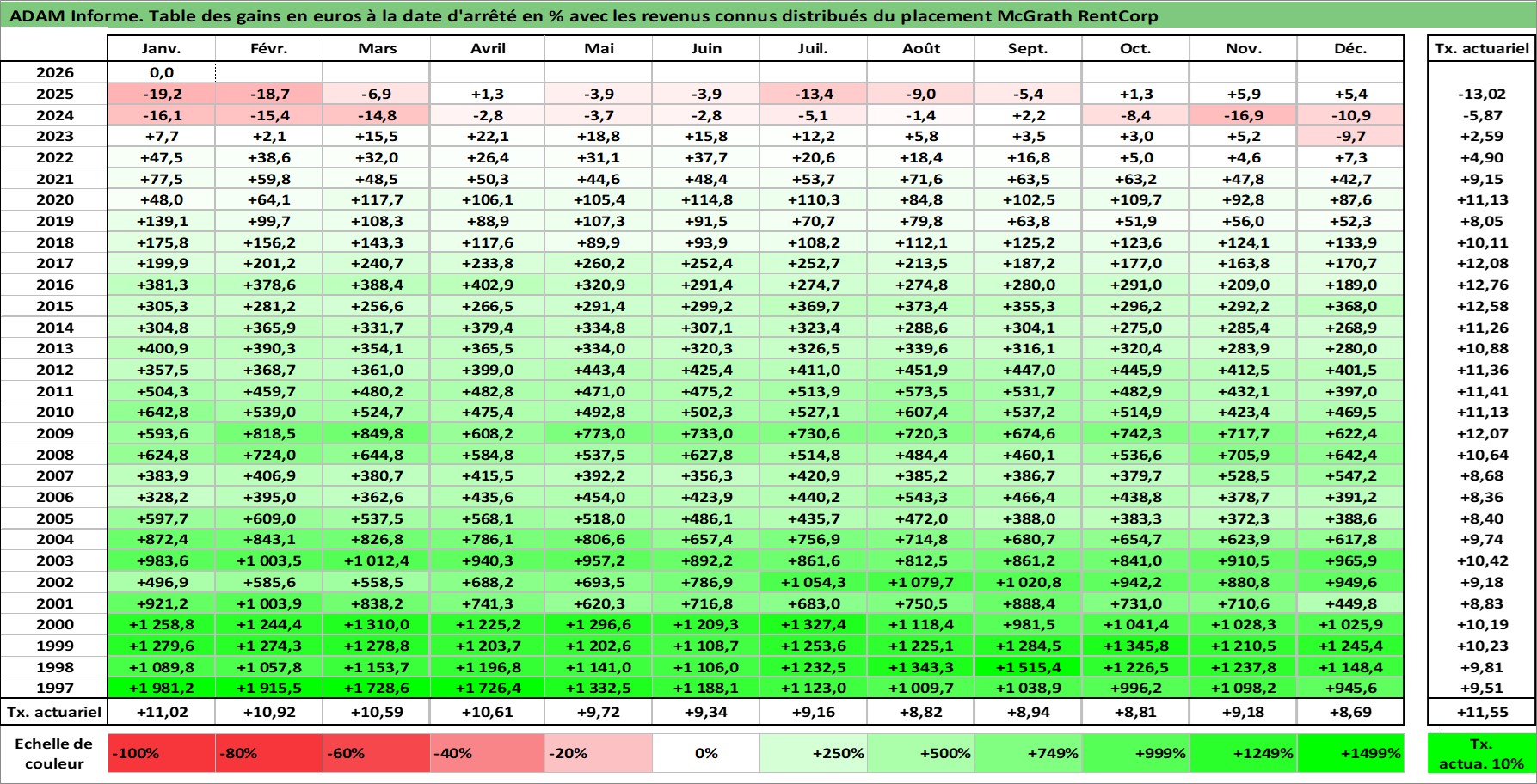This screenshot has width=1537, height=784.
Task: Click the +71,6 cell in 2021
Action: pos(921,179)
